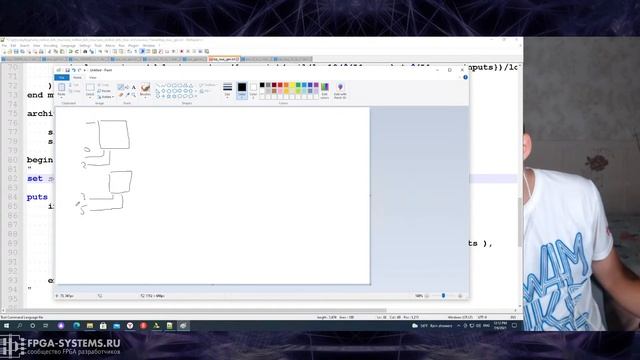Open the Shape outline dropdown in Paint
The width and height of the screenshot is (640, 360).
pos(208,85)
